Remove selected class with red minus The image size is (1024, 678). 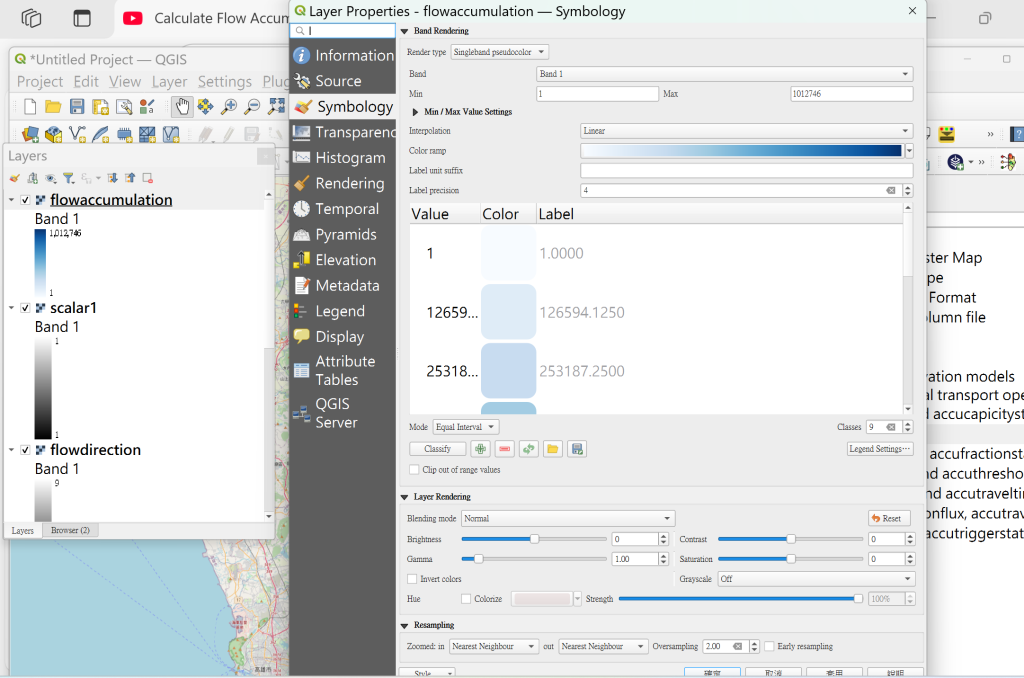coord(504,449)
